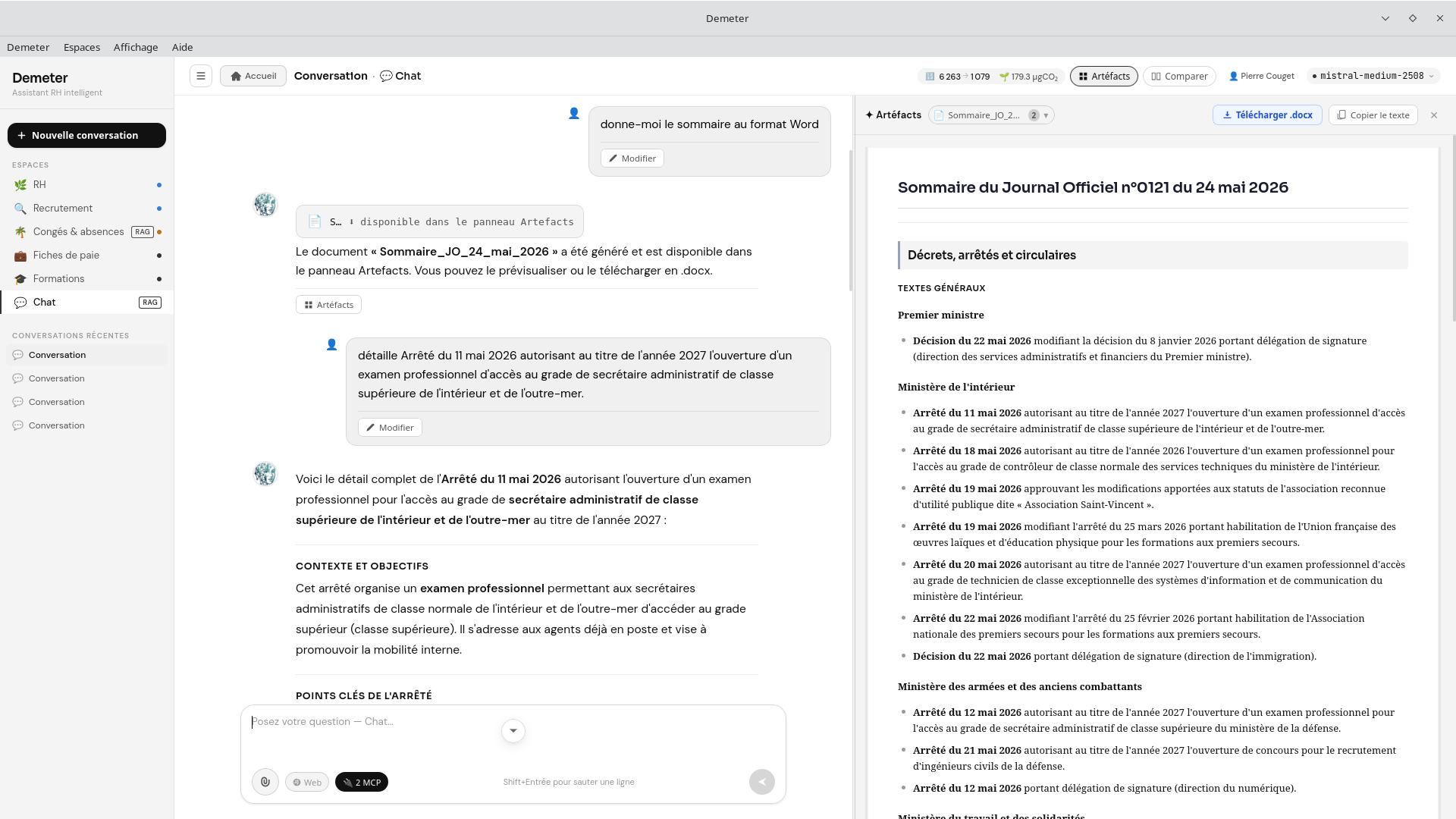Go to Accueil home button
This screenshot has width=1456, height=819.
tap(253, 76)
